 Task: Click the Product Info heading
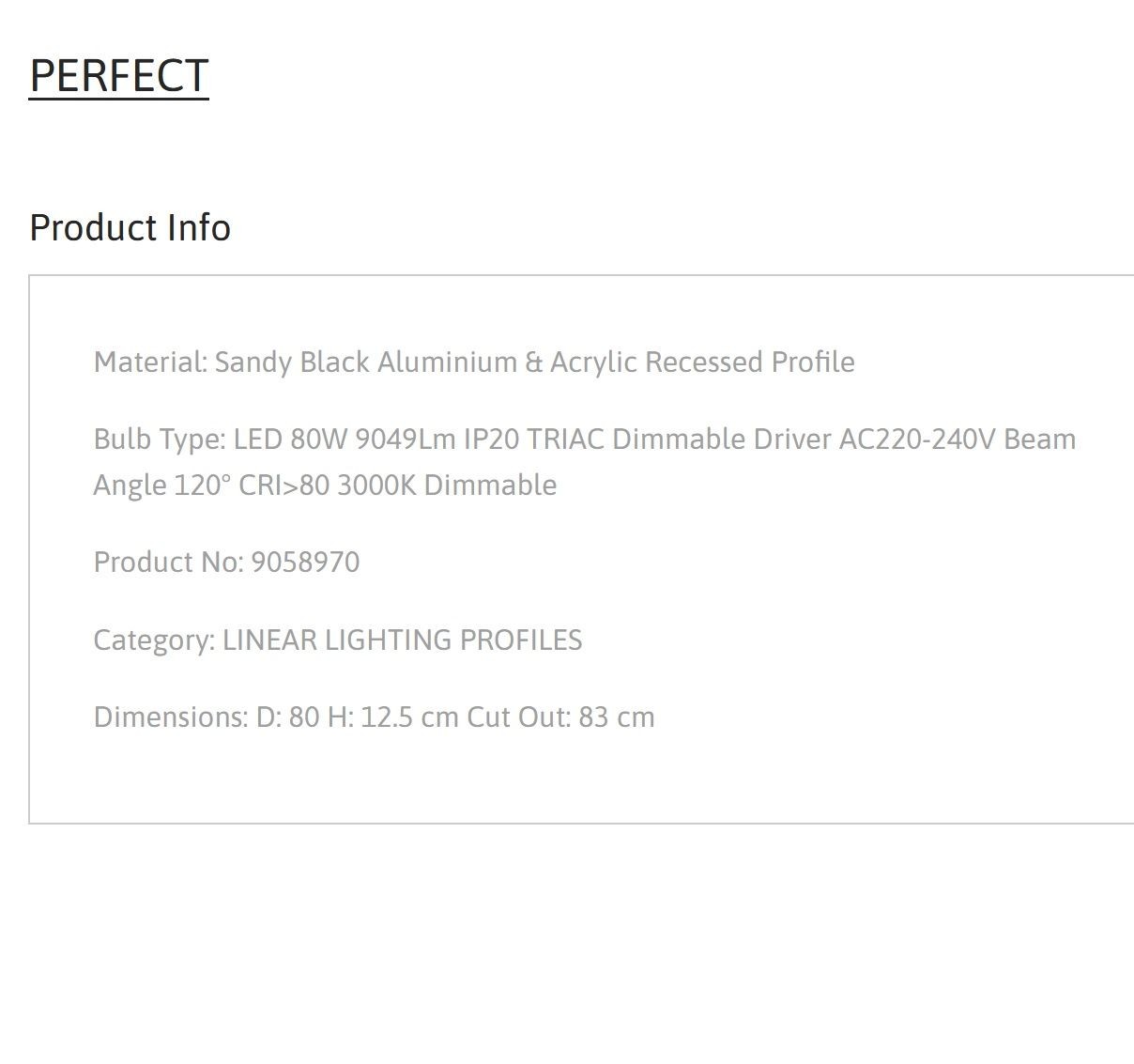(x=130, y=228)
